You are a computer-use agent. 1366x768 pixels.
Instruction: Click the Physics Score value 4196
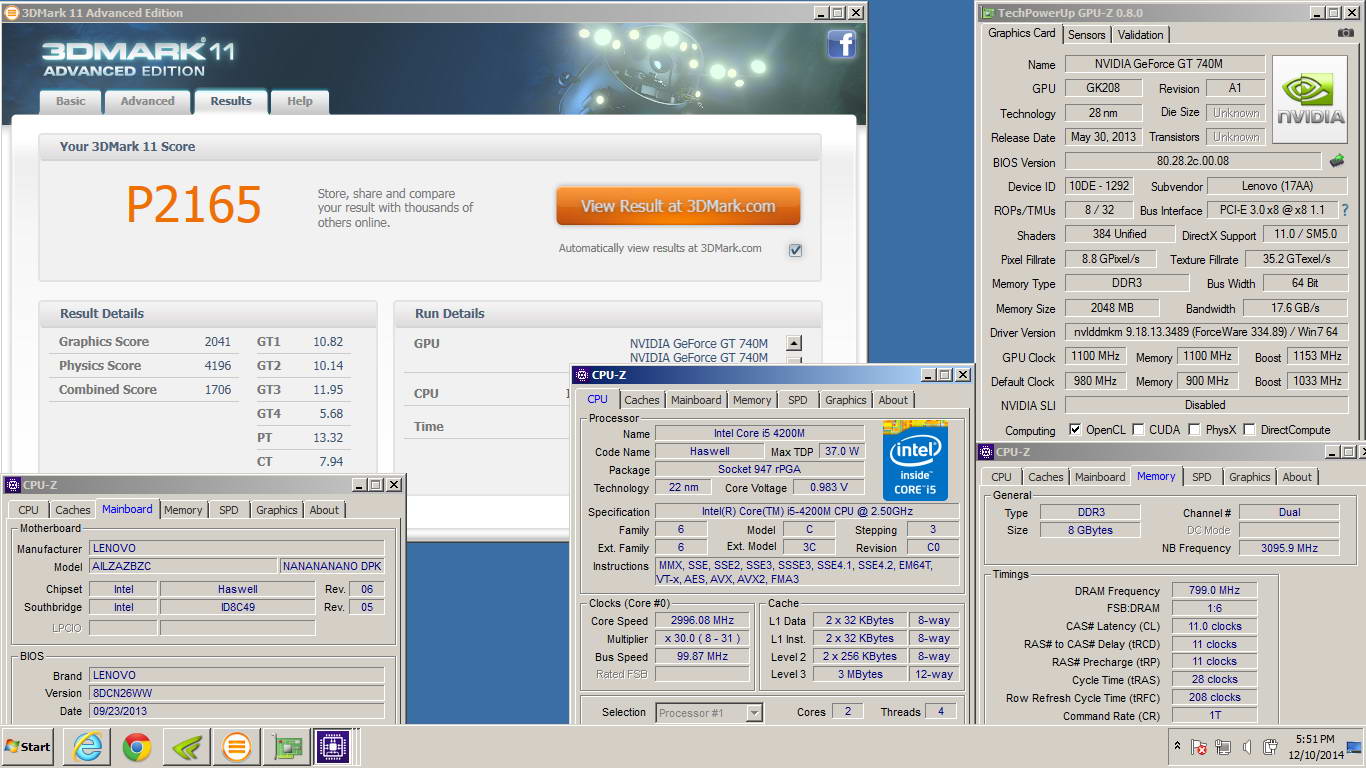point(218,366)
